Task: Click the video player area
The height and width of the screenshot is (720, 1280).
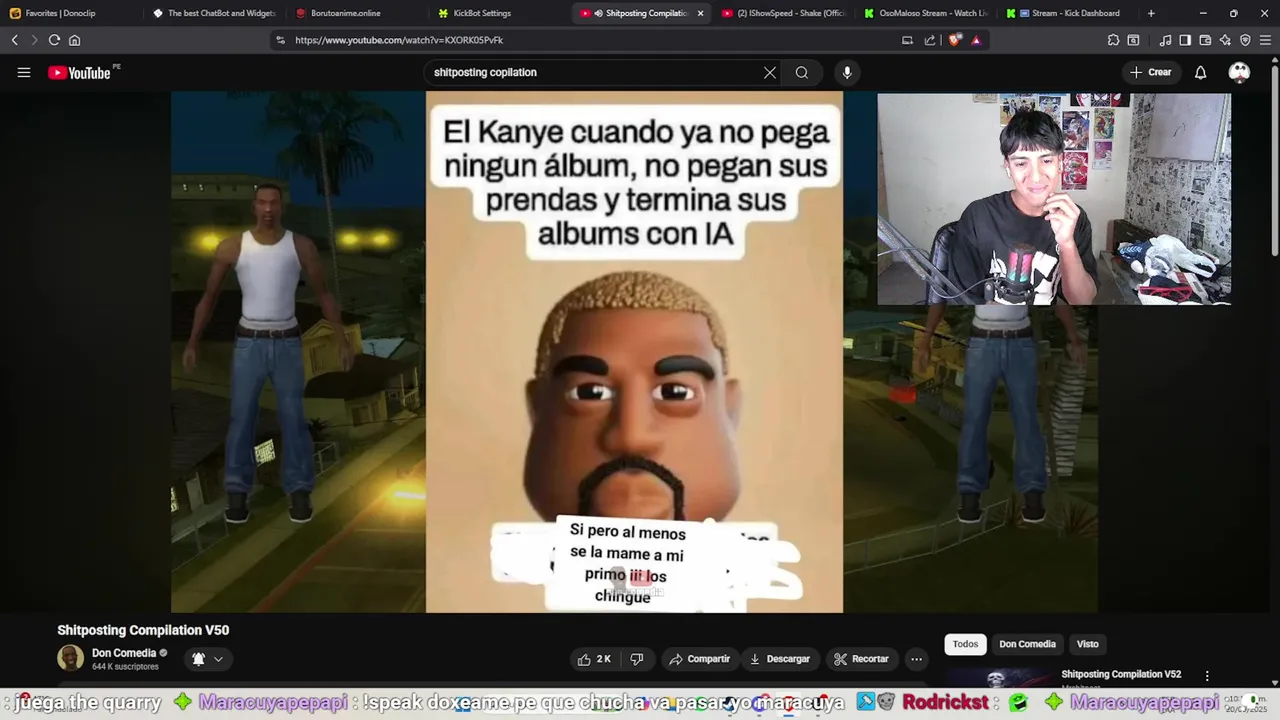Action: 634,352
